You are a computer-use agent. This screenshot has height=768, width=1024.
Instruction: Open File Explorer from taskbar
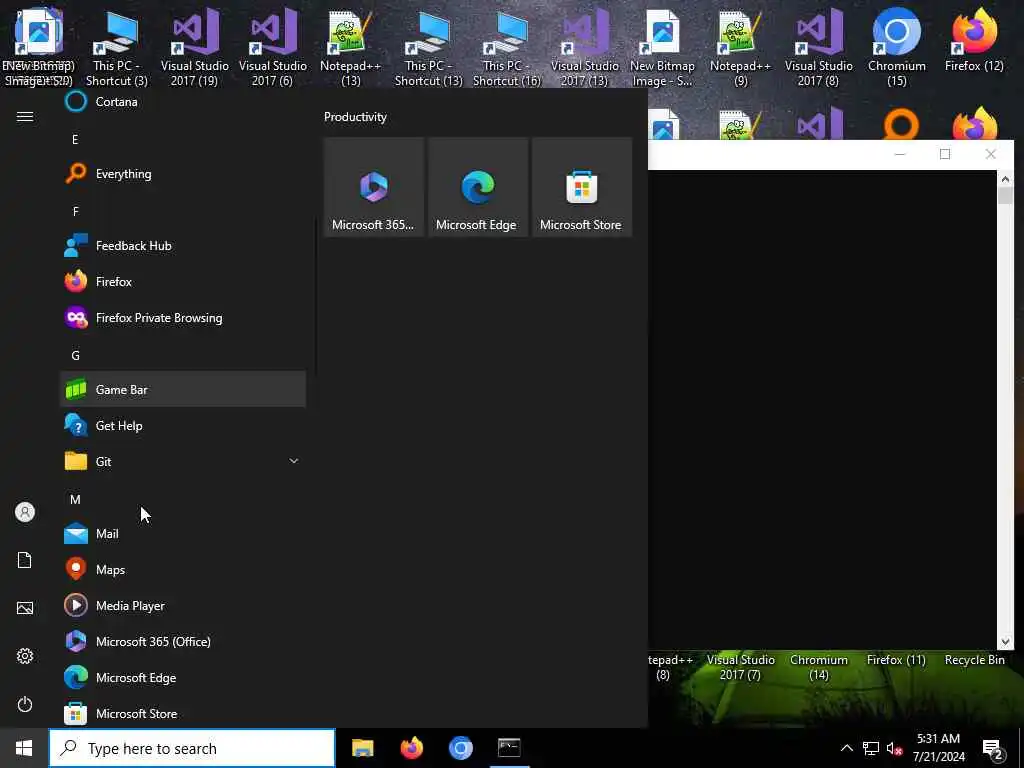(362, 748)
